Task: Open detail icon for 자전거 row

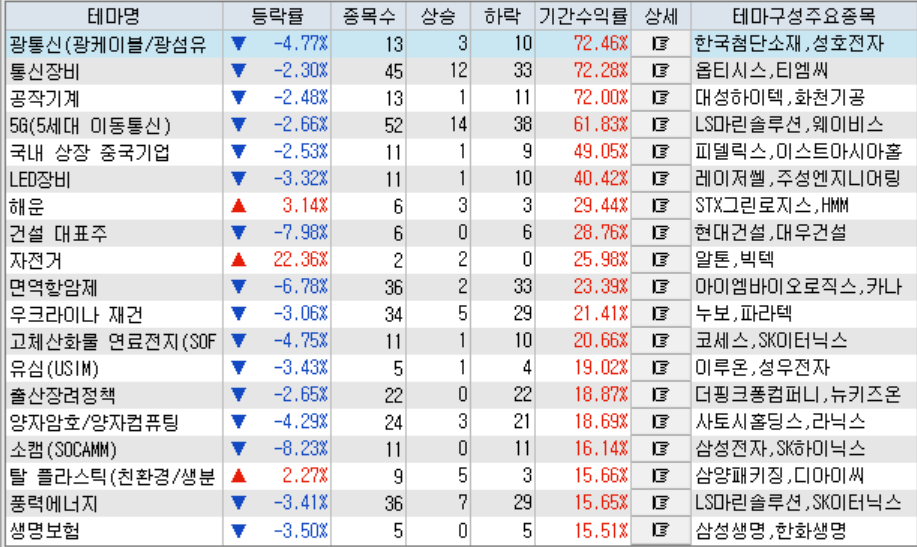Action: coord(661,260)
